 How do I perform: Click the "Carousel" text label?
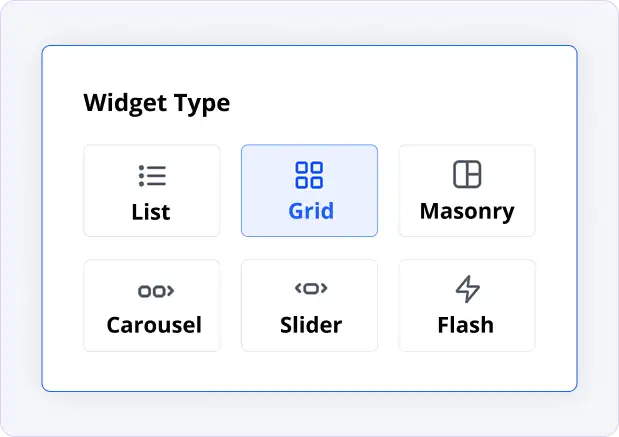(x=154, y=325)
